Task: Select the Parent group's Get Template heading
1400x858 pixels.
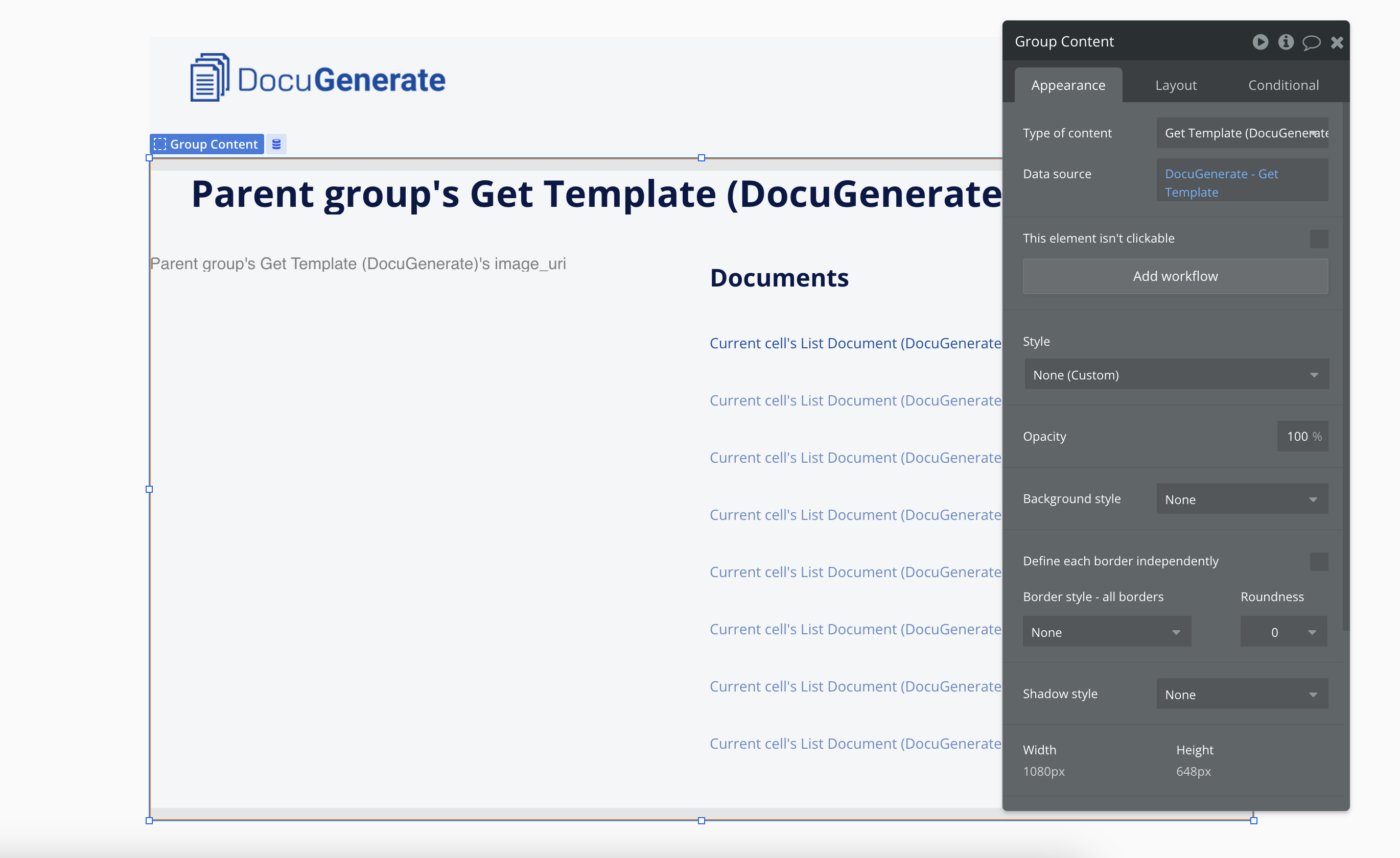Action: point(597,194)
